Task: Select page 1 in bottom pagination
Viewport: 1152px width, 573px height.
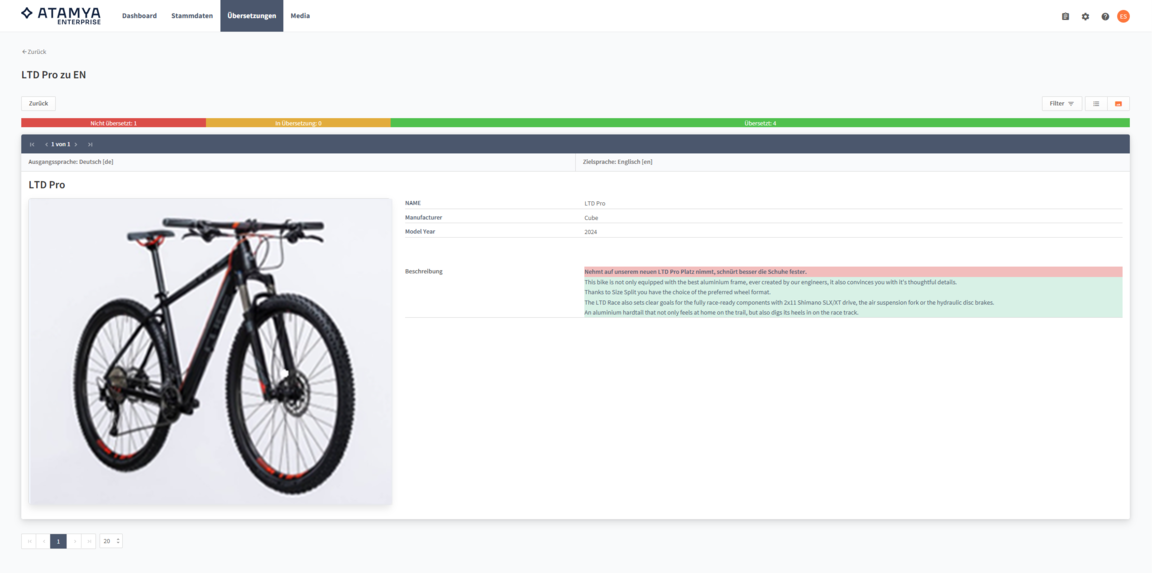Action: [x=59, y=541]
